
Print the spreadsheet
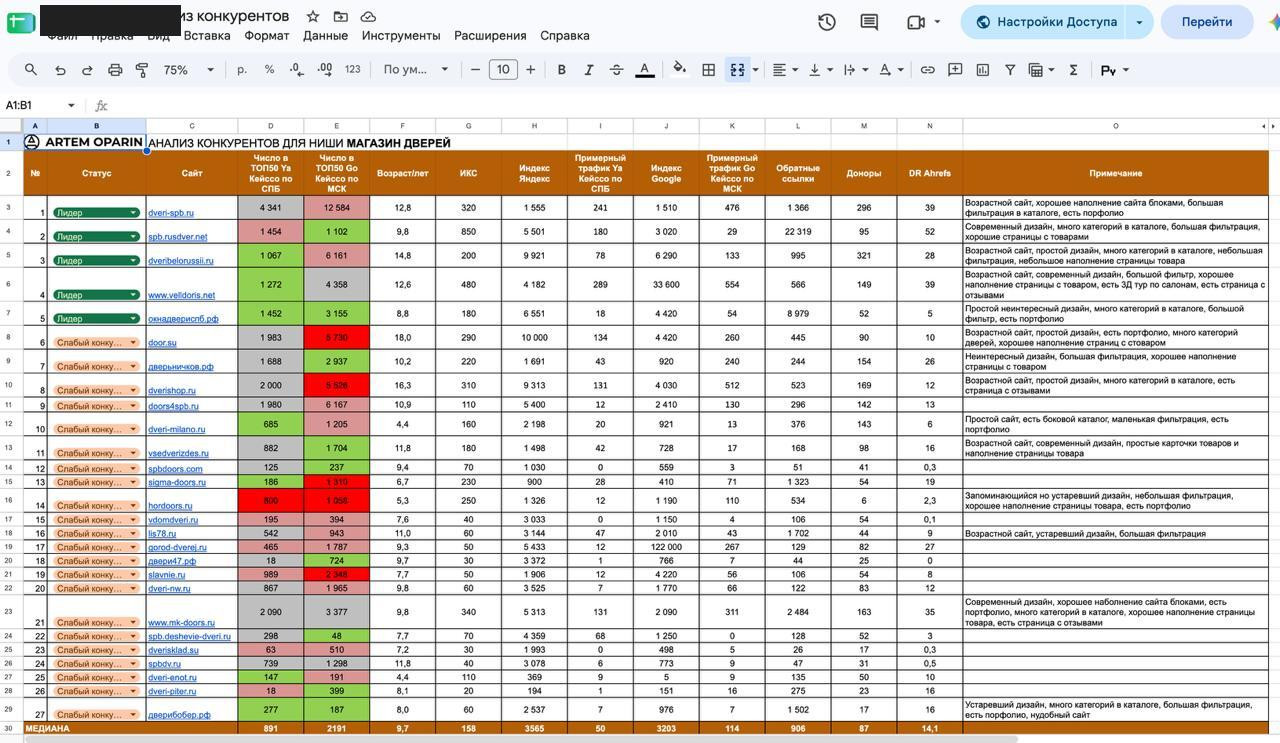click(115, 70)
